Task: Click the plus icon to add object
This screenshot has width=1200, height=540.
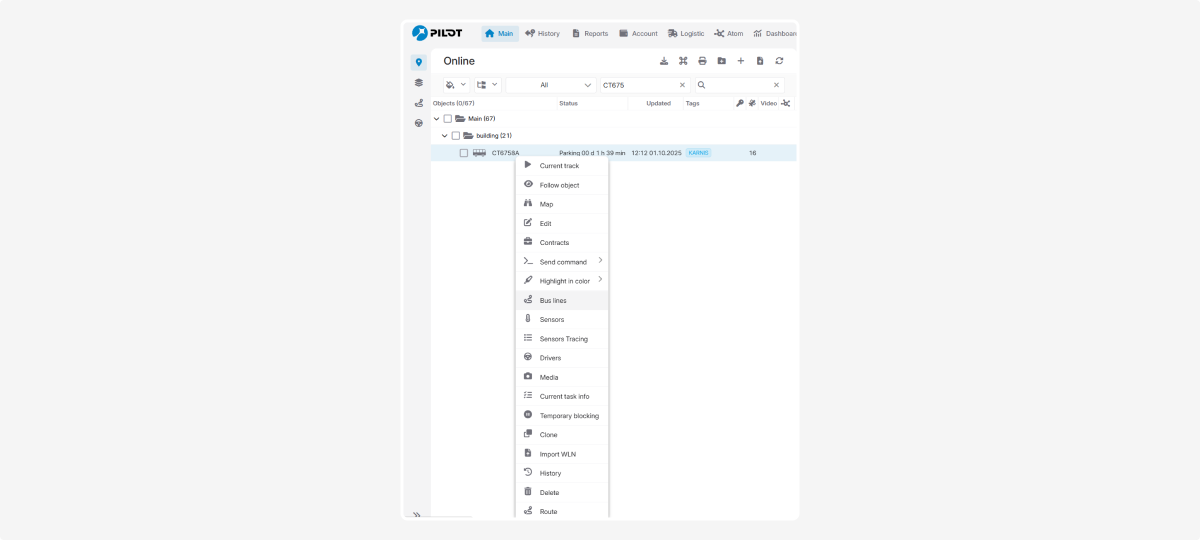Action: pyautogui.click(x=741, y=61)
